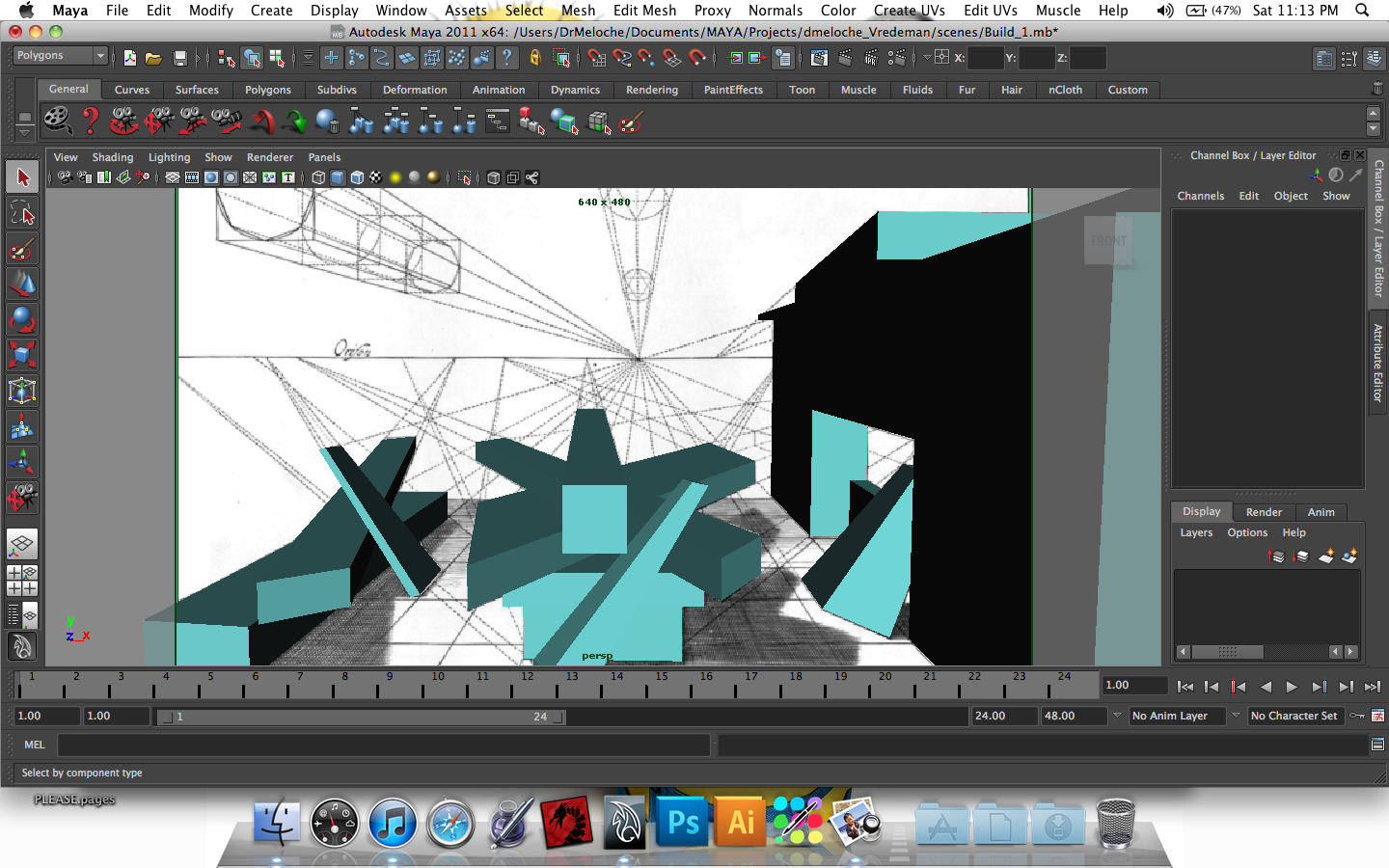
Task: Toggle wireframe on shaded in viewport
Action: (x=357, y=177)
